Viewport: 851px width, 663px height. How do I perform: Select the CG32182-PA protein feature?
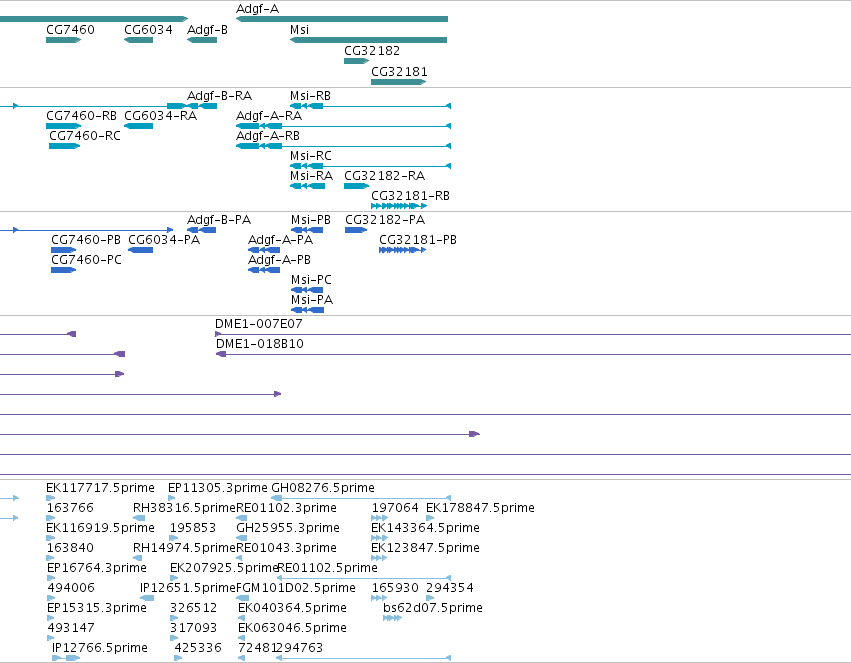pos(356,230)
